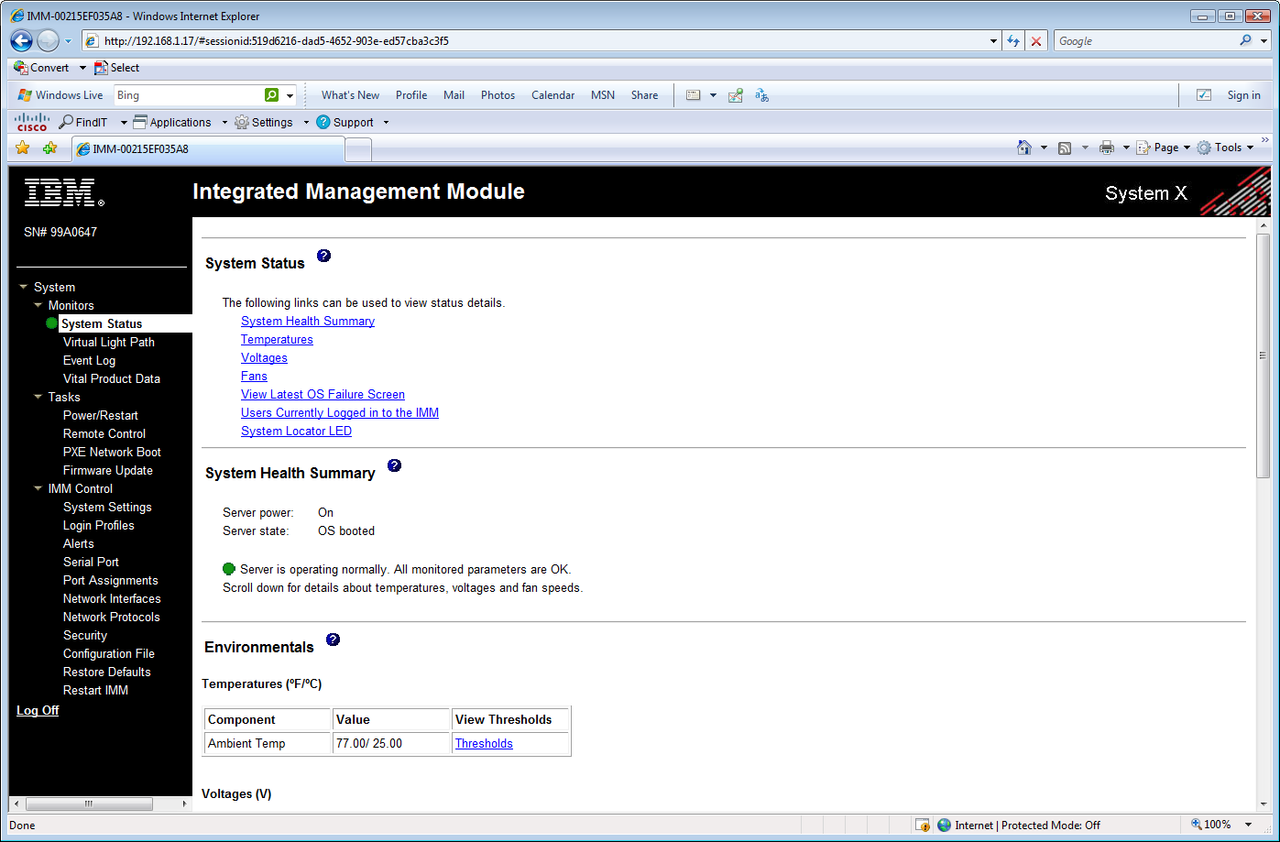Click the Windows Live mail envelope icon

[x=693, y=95]
